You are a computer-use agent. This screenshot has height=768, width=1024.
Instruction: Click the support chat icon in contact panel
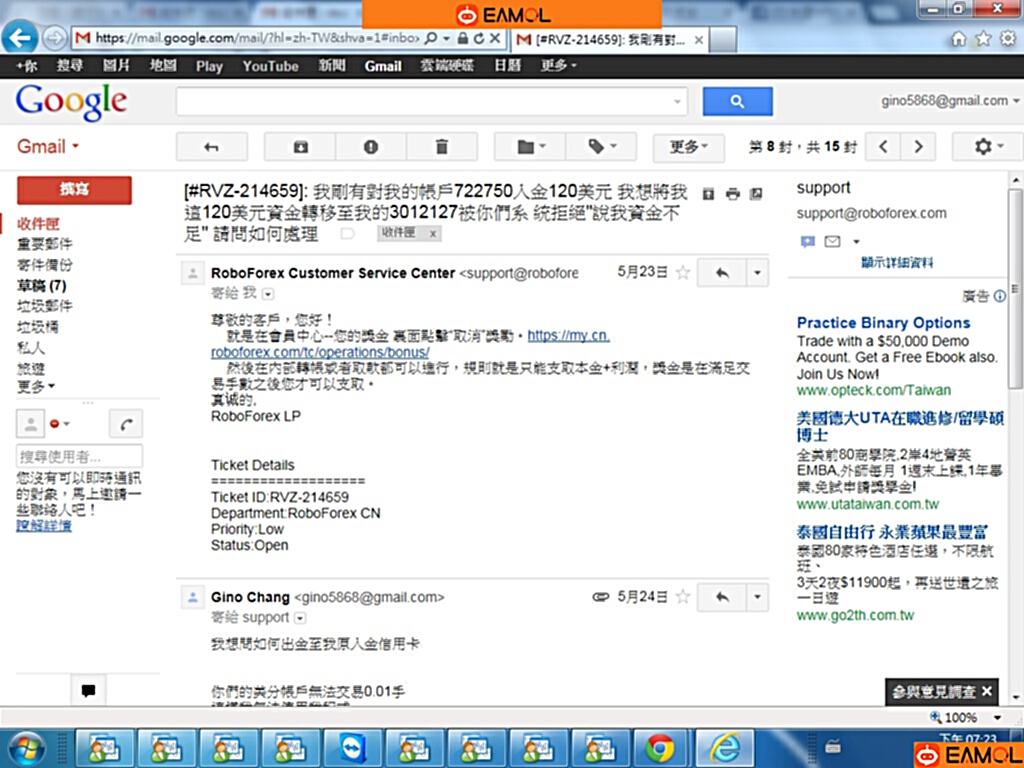[x=808, y=242]
